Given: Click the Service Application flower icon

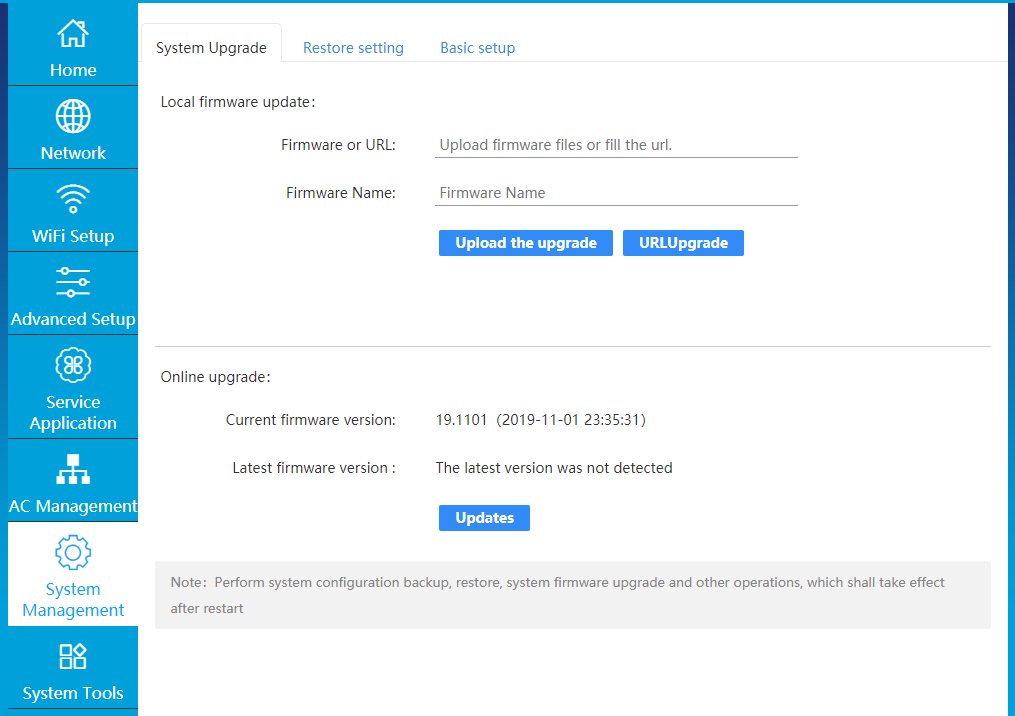Looking at the screenshot, I should click(73, 365).
